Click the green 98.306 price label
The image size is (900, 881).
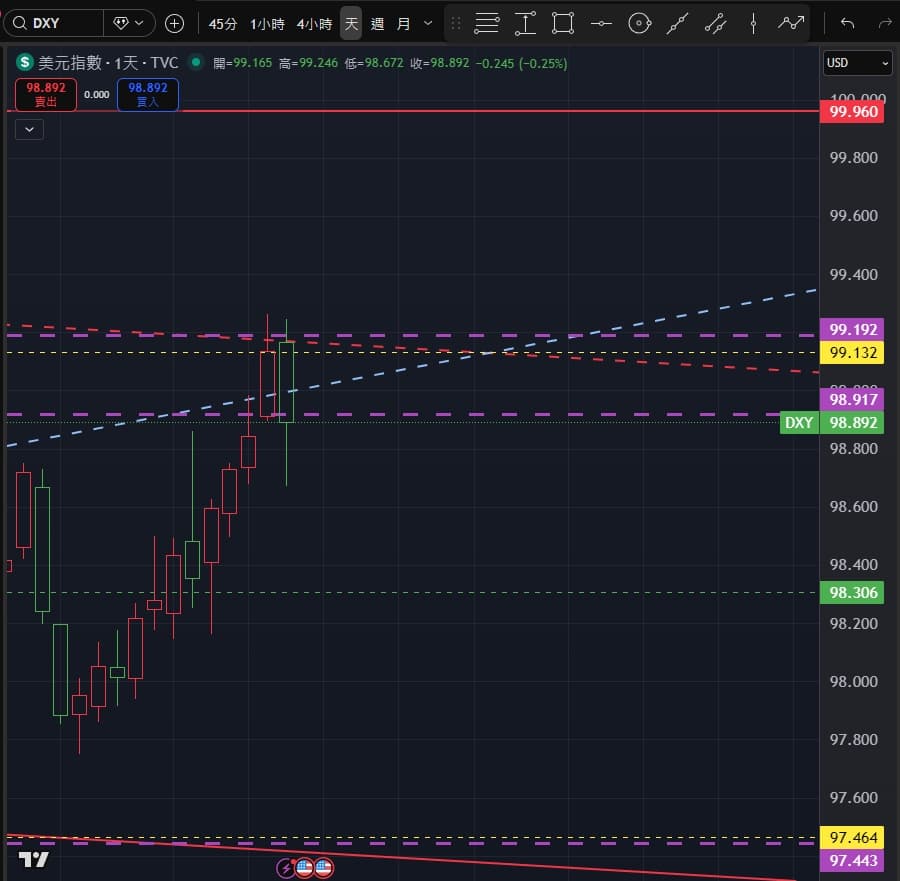coord(852,592)
